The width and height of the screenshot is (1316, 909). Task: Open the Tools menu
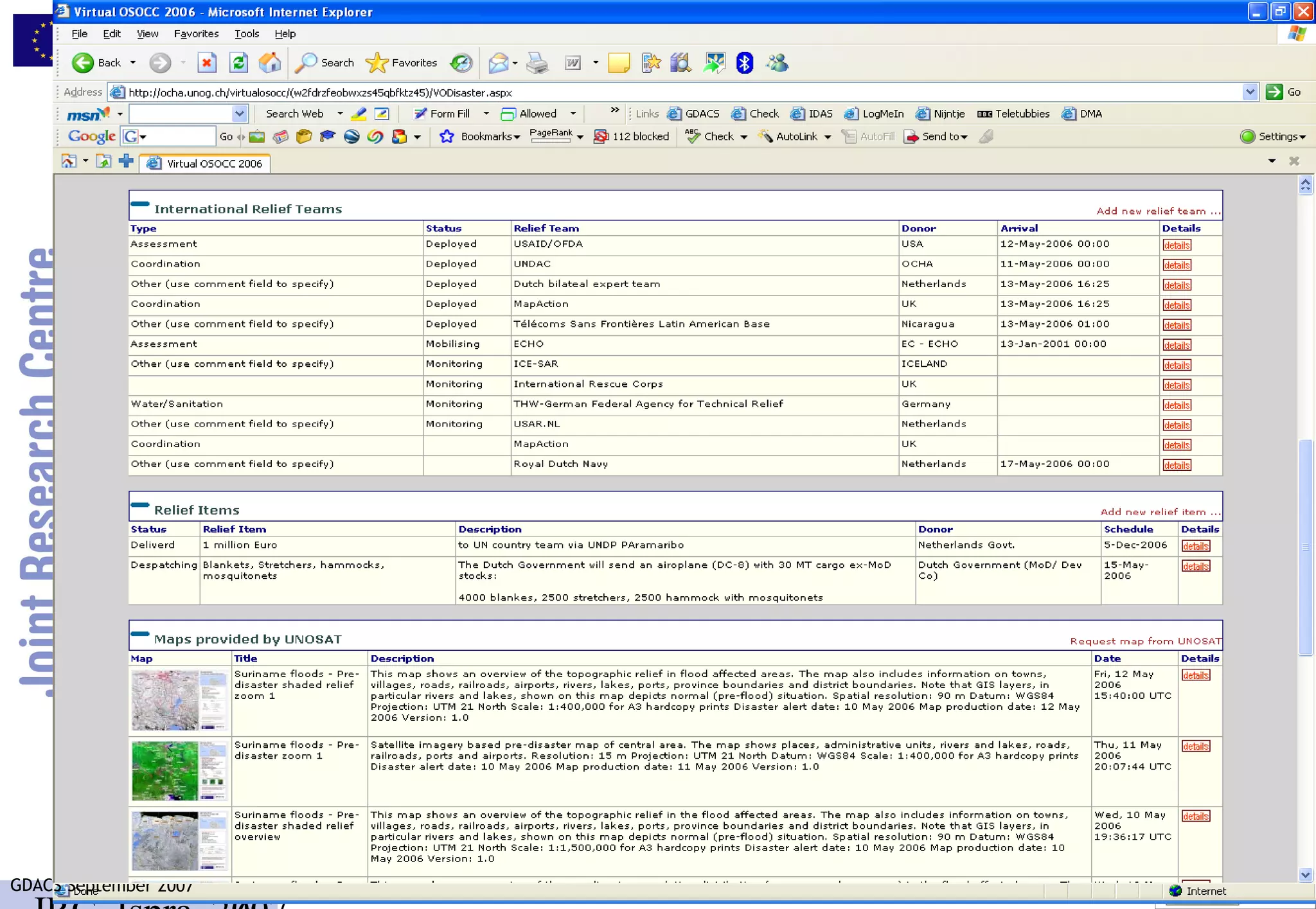click(x=246, y=33)
